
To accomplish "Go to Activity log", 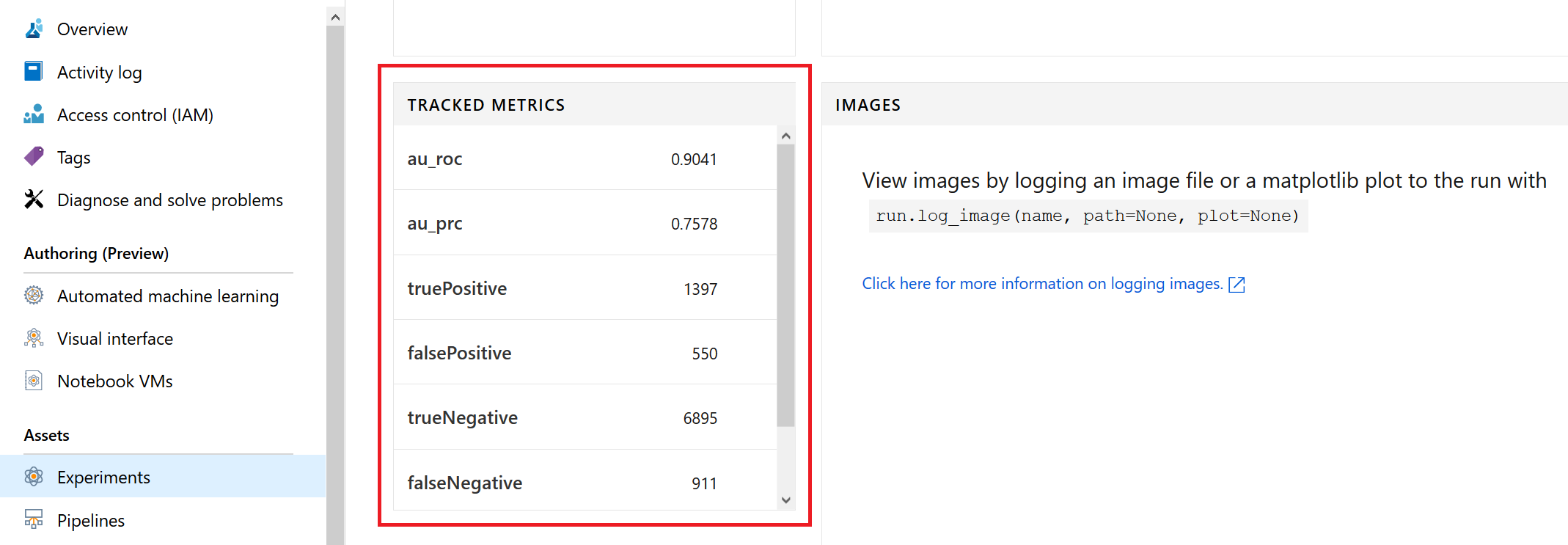I will (99, 73).
